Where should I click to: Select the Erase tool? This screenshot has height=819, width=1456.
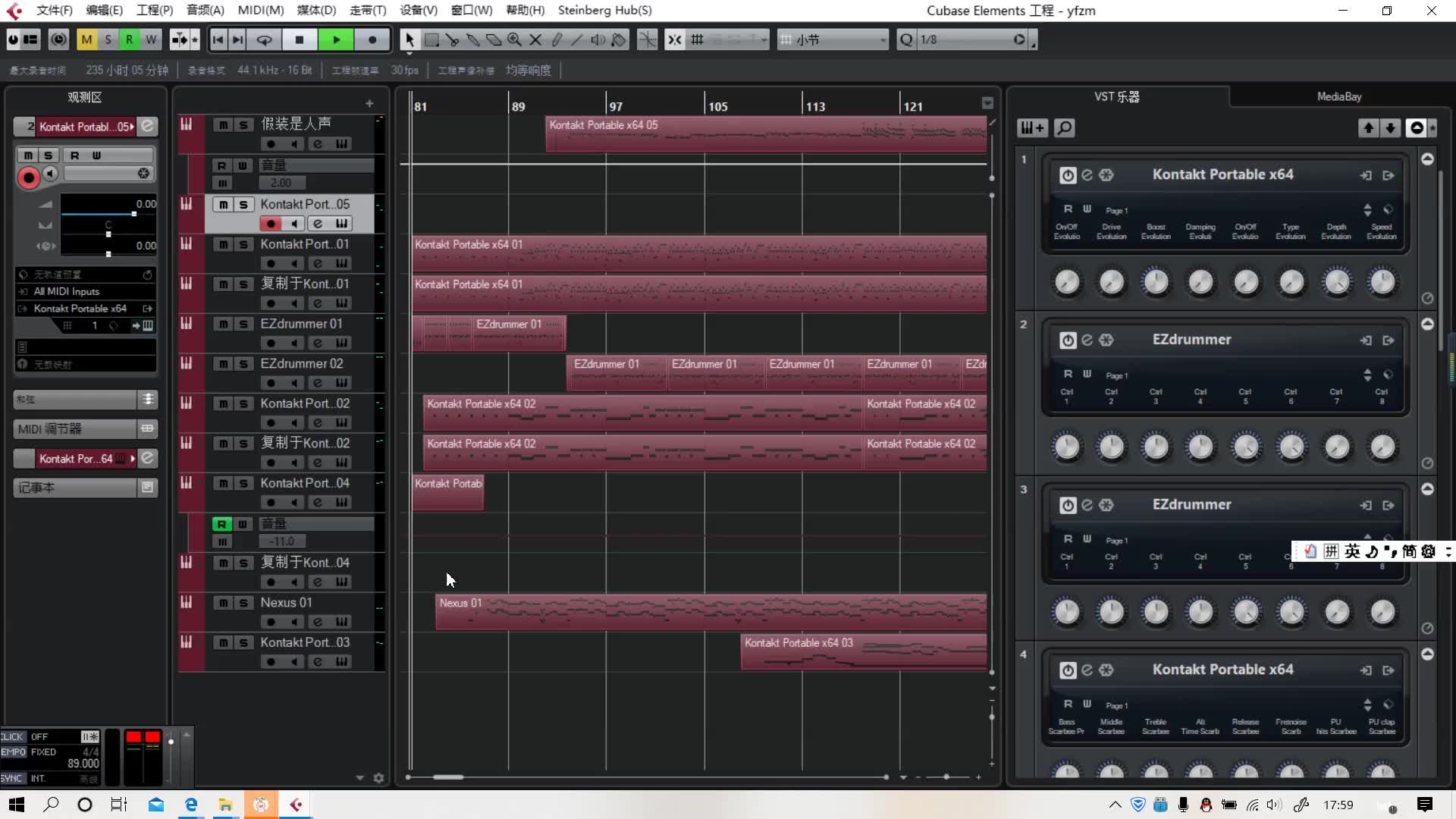(494, 39)
